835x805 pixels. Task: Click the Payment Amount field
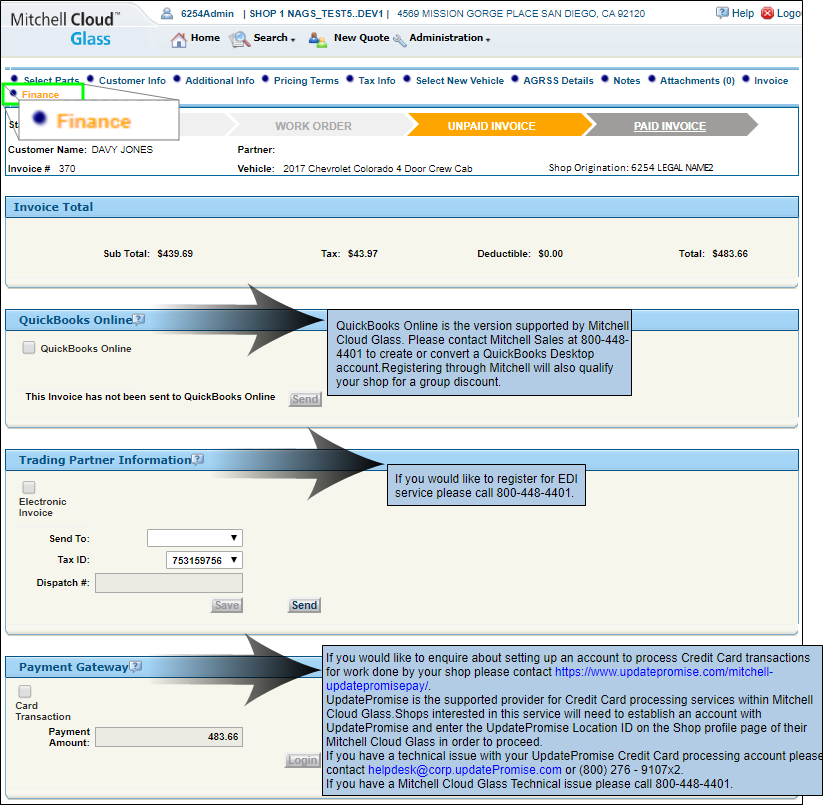tap(168, 737)
